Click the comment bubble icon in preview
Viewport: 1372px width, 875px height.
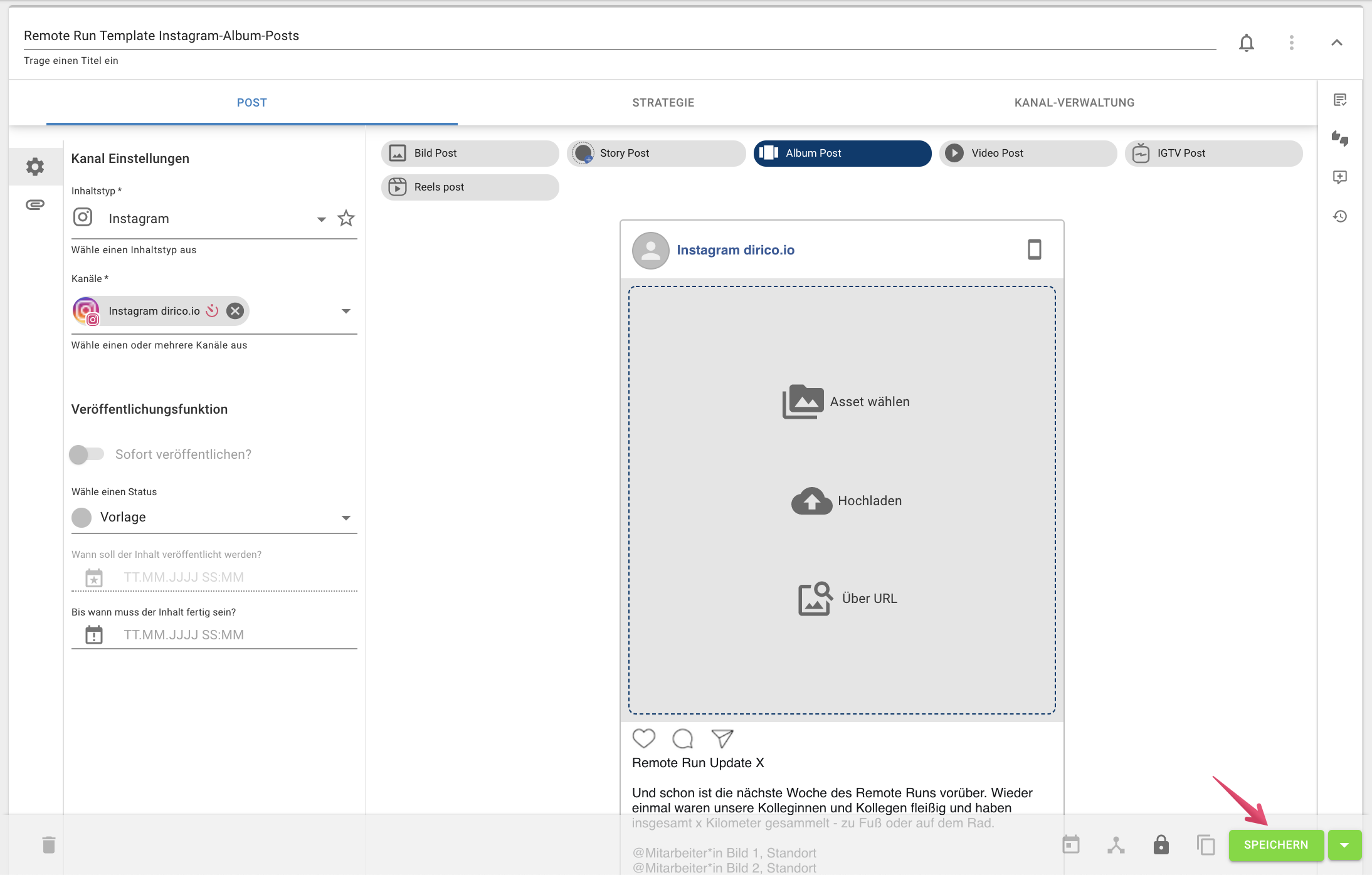coord(682,738)
